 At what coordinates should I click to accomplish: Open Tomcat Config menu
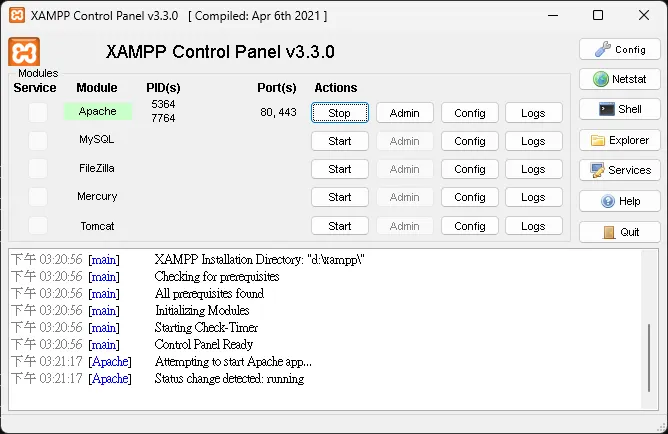coord(469,226)
